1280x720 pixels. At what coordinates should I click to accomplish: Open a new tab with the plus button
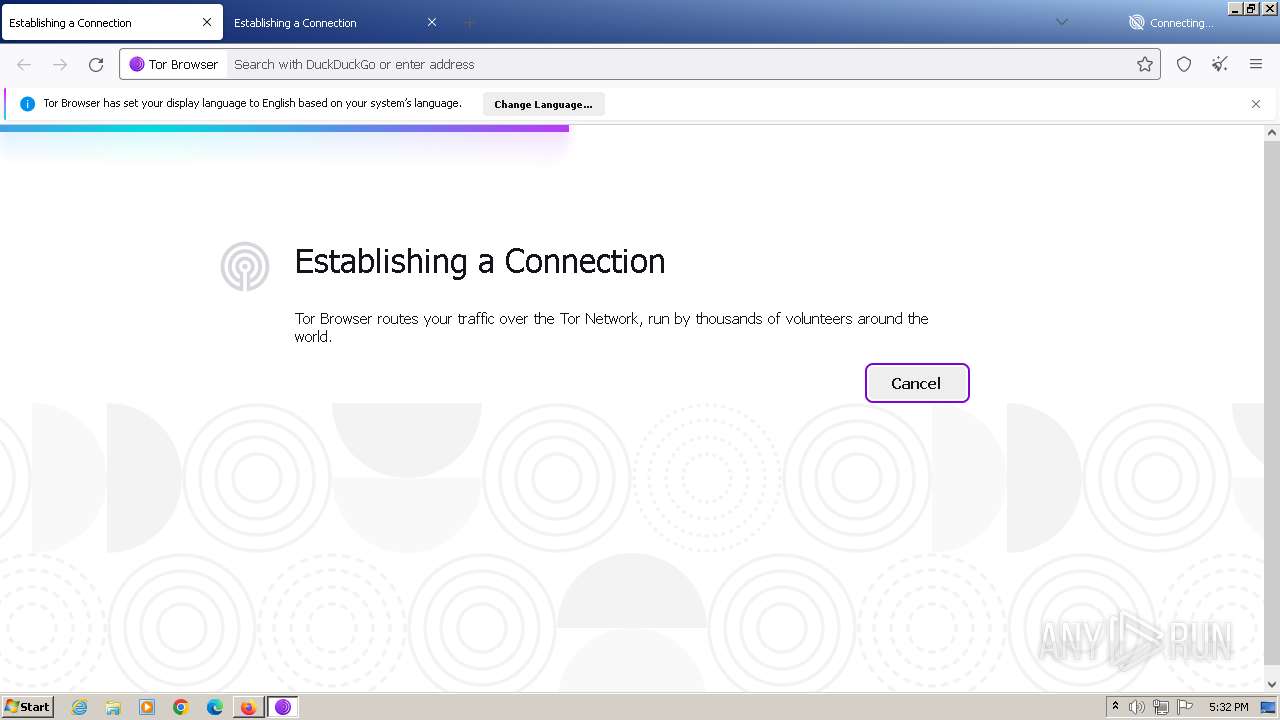click(x=469, y=22)
